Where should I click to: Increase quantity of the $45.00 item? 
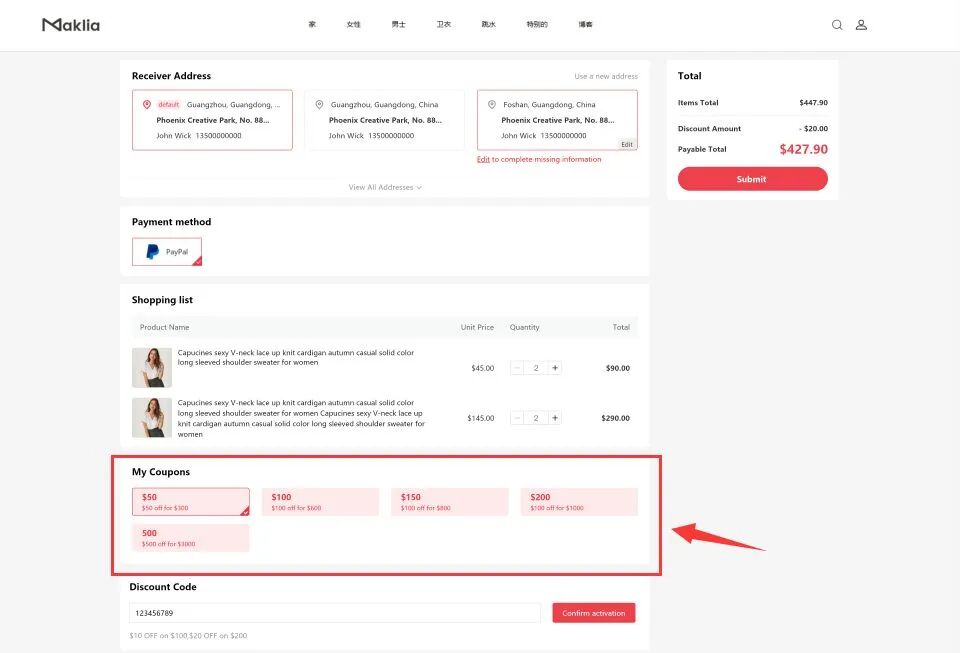pos(555,368)
